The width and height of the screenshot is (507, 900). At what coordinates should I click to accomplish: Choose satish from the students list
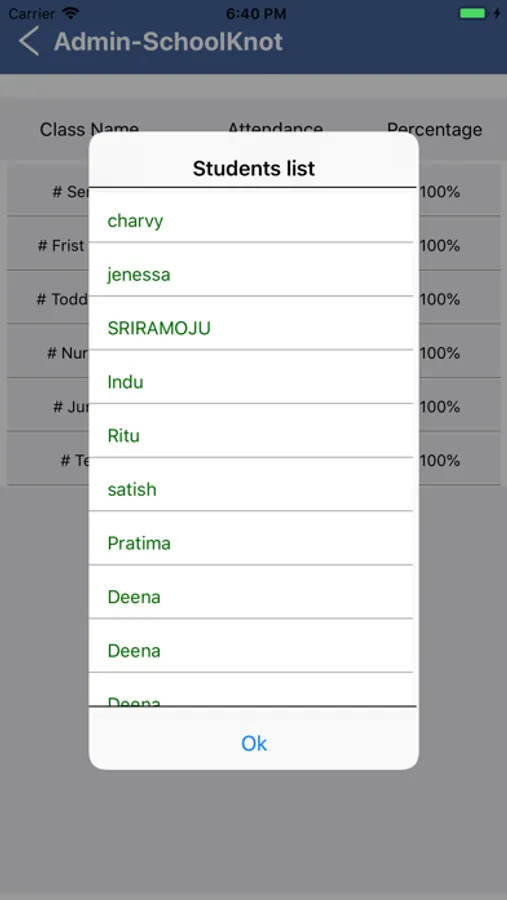pos(251,490)
